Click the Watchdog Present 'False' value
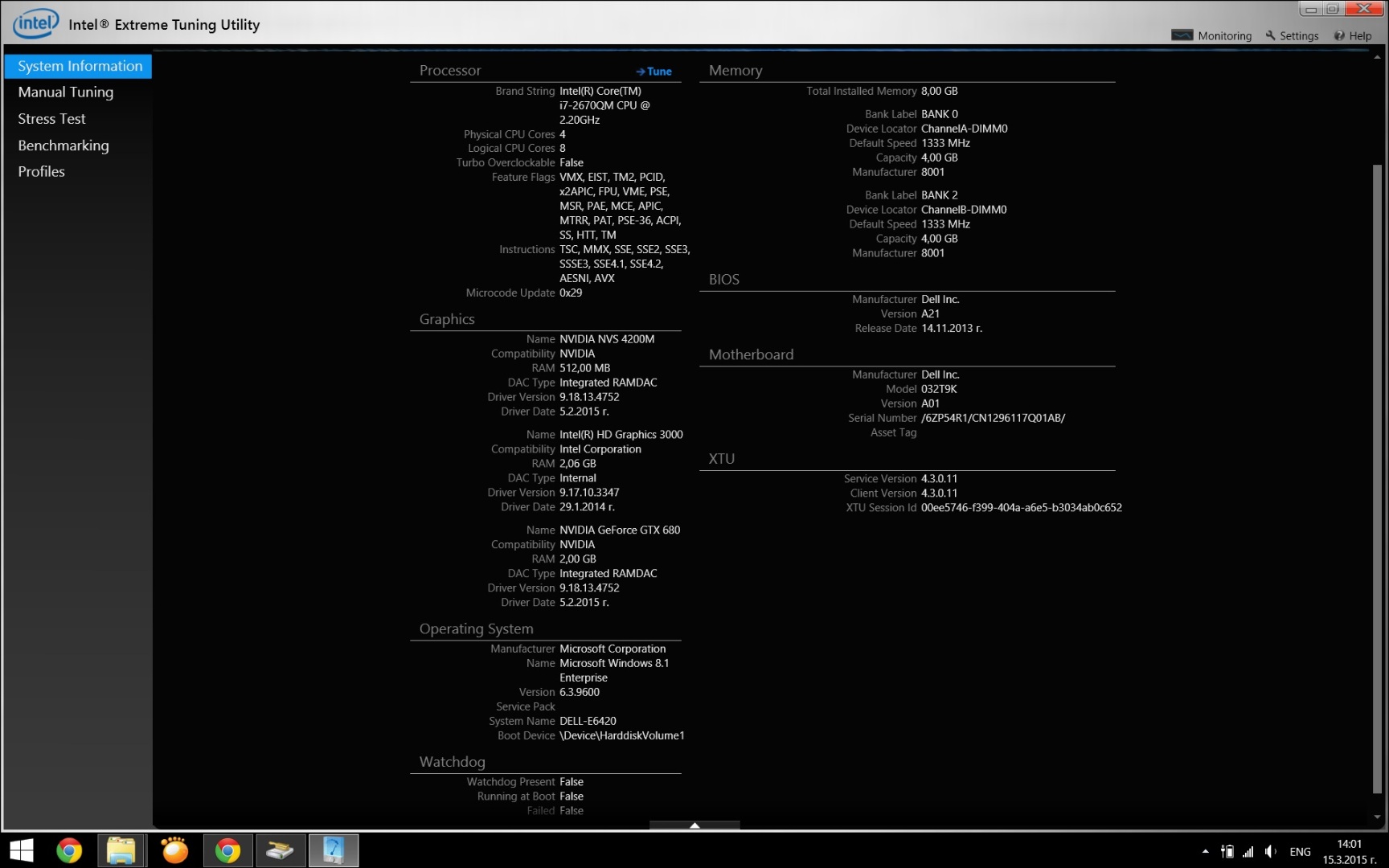Viewport: 1389px width, 868px height. click(572, 782)
